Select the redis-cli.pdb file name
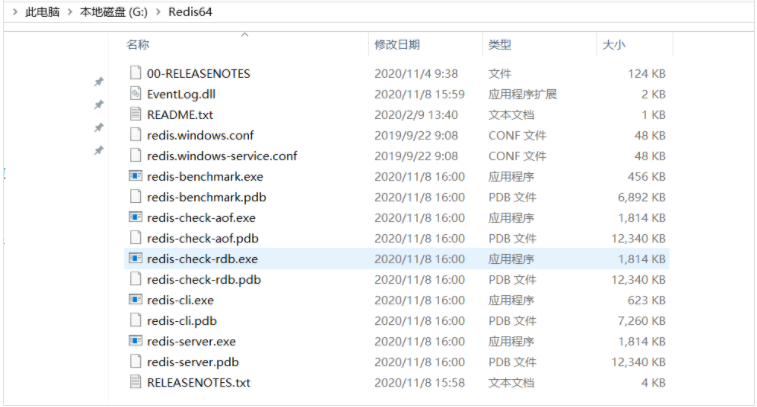This screenshot has height=407, width=757. point(182,321)
